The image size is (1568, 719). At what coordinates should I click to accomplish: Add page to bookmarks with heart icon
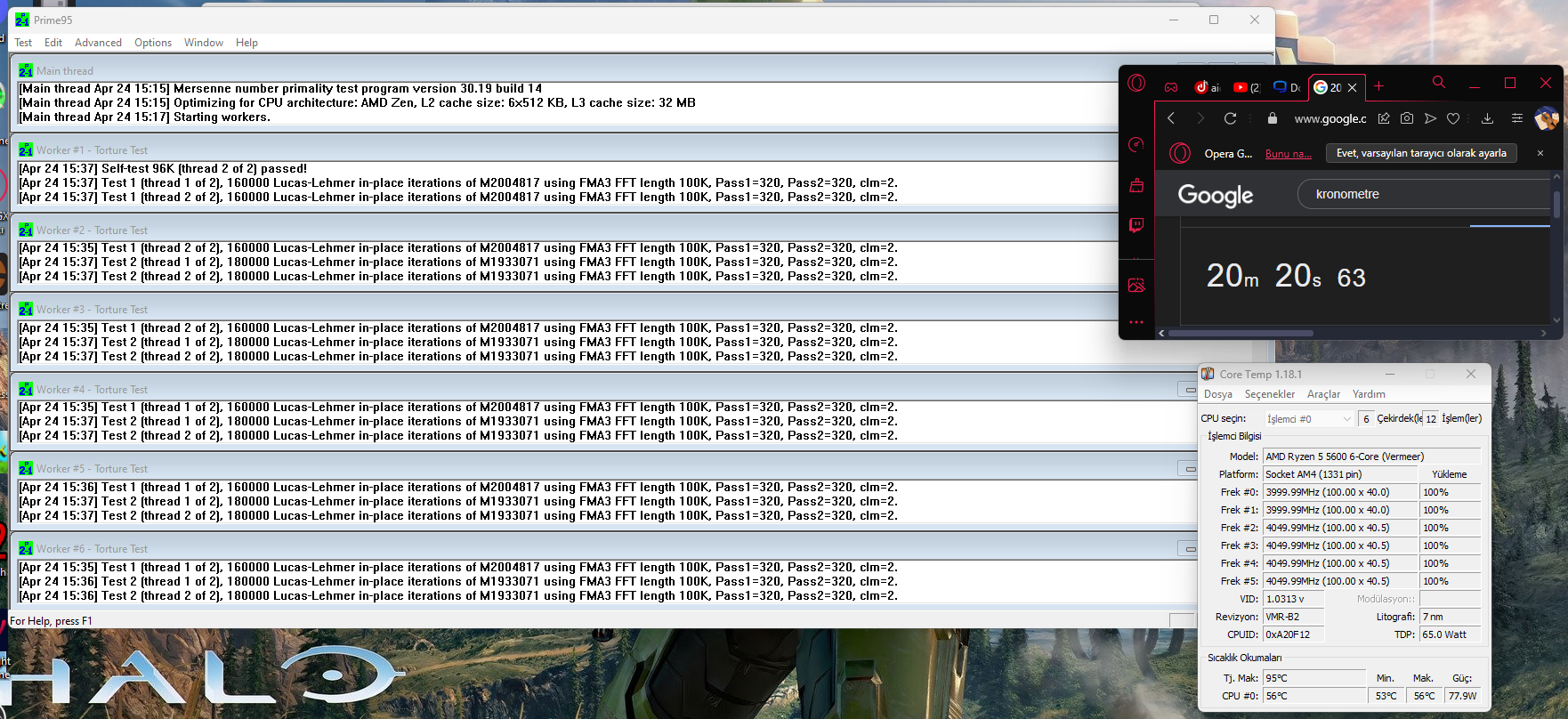click(x=1453, y=118)
